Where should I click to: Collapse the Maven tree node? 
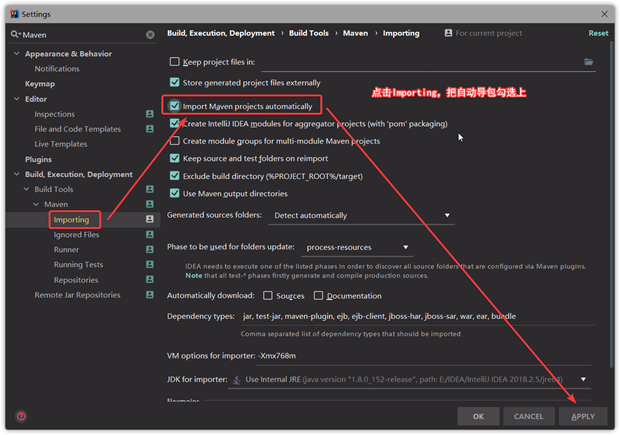(x=36, y=204)
